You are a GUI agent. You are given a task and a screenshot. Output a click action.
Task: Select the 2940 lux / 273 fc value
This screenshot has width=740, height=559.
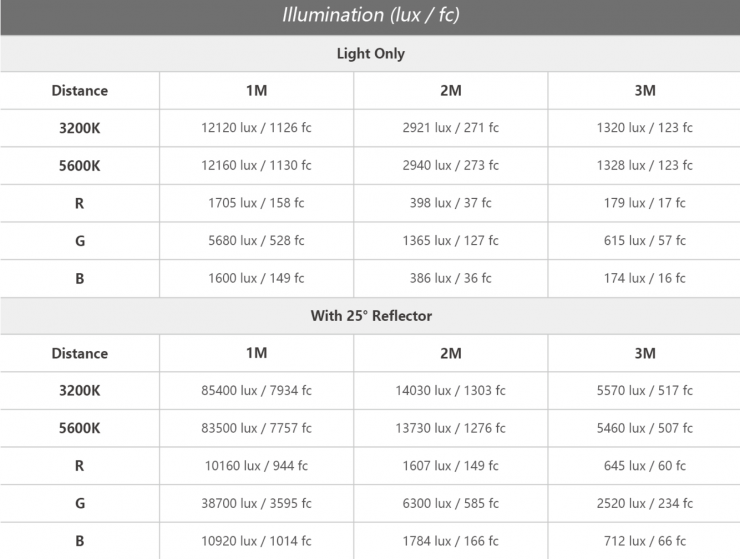point(450,165)
